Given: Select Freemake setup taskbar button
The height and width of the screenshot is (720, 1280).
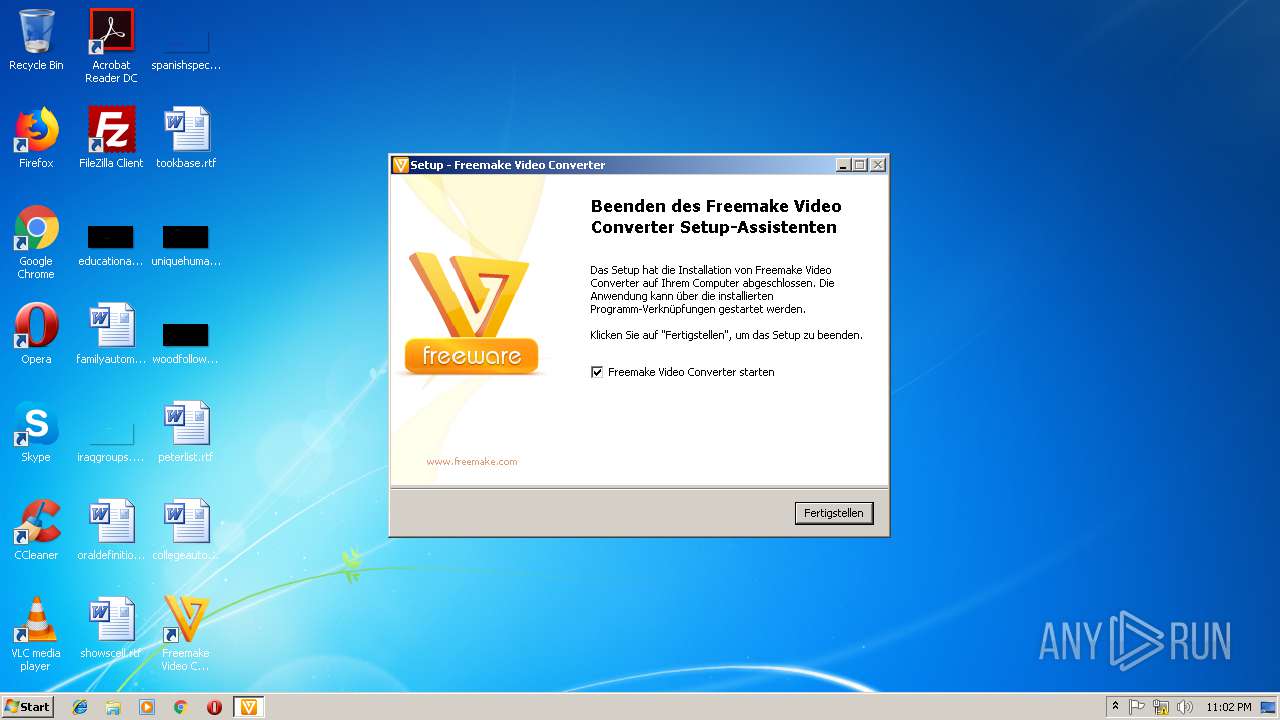Looking at the screenshot, I should pos(249,707).
